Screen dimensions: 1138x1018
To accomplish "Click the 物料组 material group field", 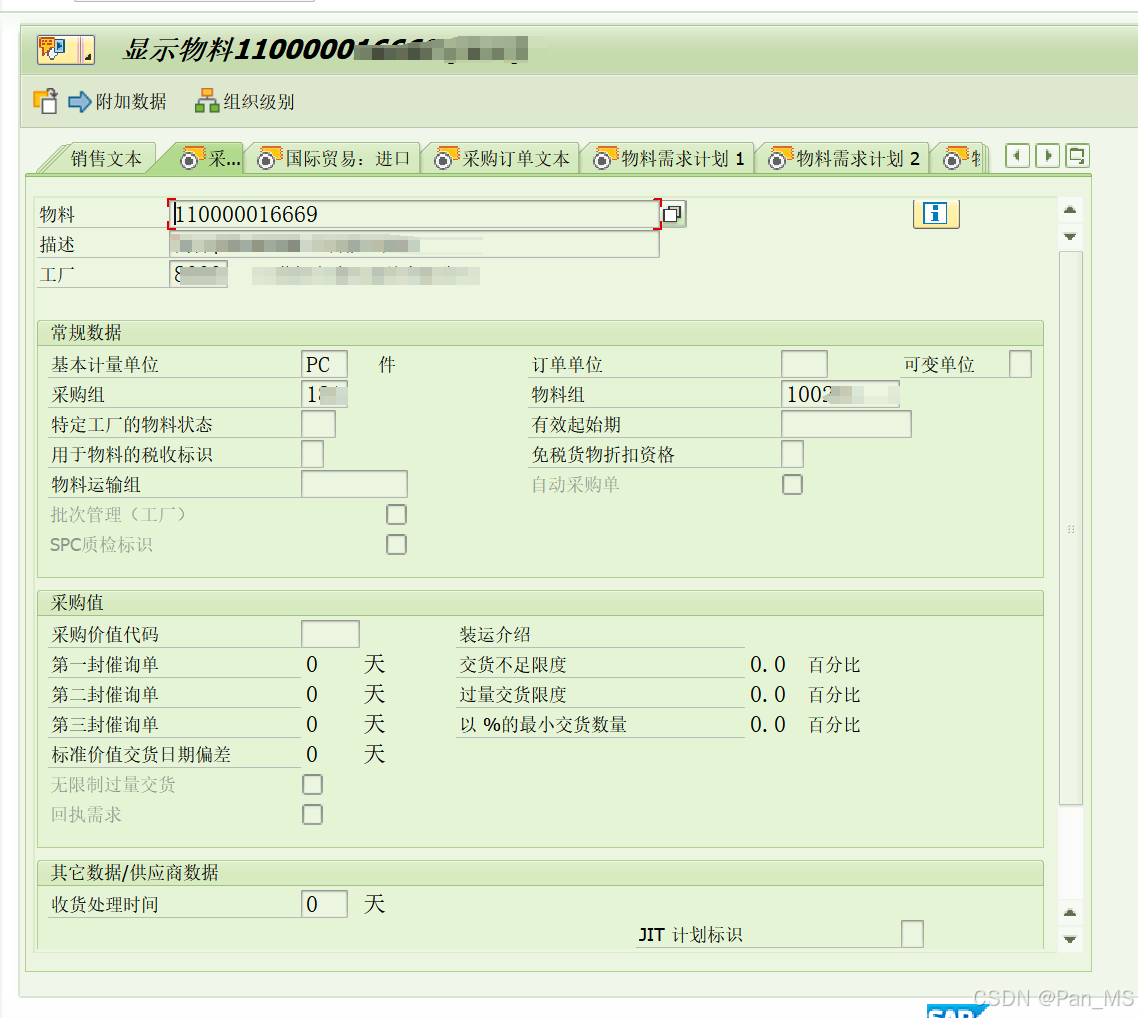I will pyautogui.click(x=840, y=394).
